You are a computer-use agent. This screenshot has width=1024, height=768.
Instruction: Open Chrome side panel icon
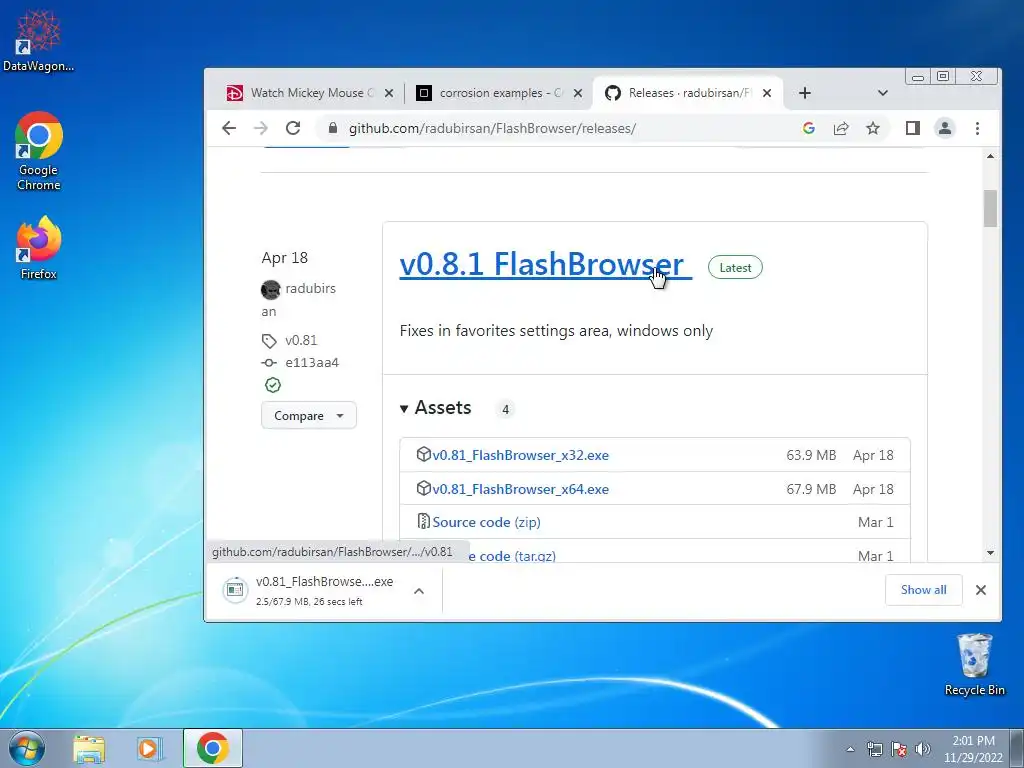coord(912,129)
